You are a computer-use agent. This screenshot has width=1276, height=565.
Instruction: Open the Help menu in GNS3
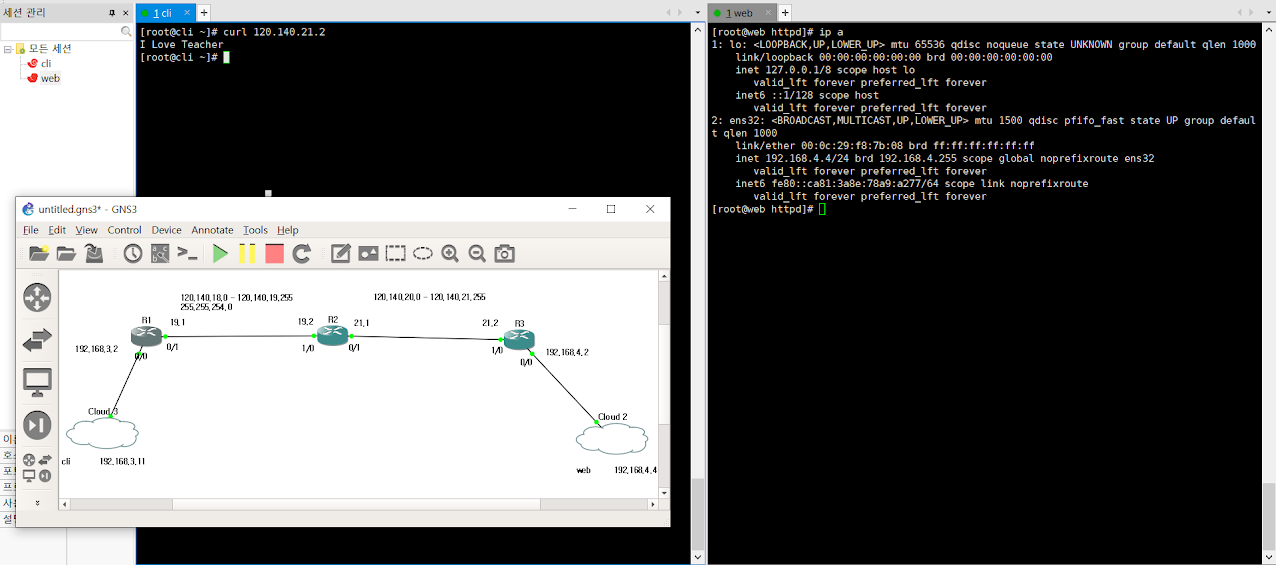click(288, 230)
